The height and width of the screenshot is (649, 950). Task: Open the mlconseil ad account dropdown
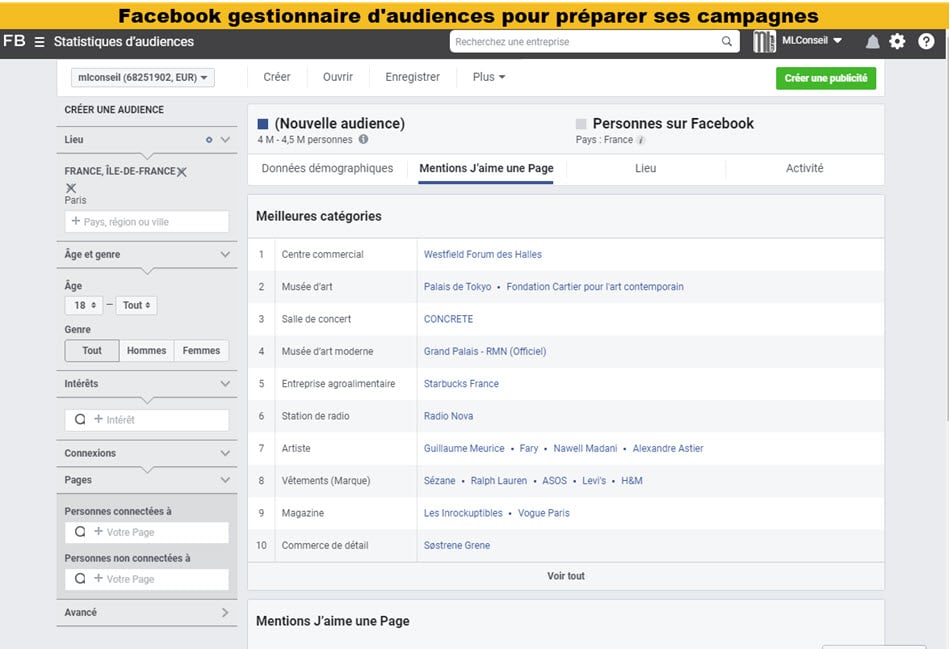143,78
